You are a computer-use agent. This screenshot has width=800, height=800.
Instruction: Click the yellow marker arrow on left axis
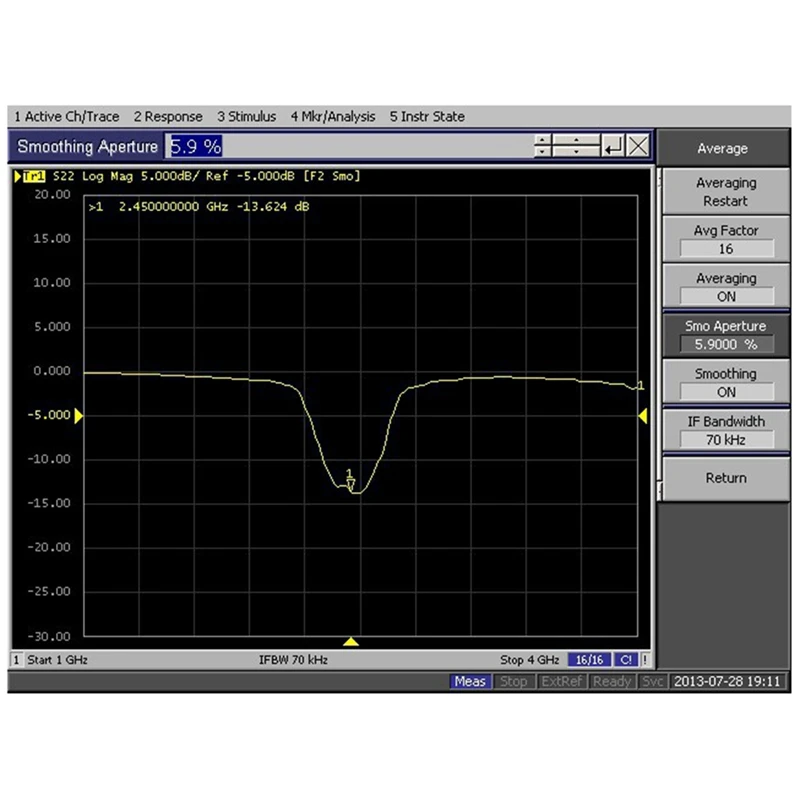tap(80, 415)
